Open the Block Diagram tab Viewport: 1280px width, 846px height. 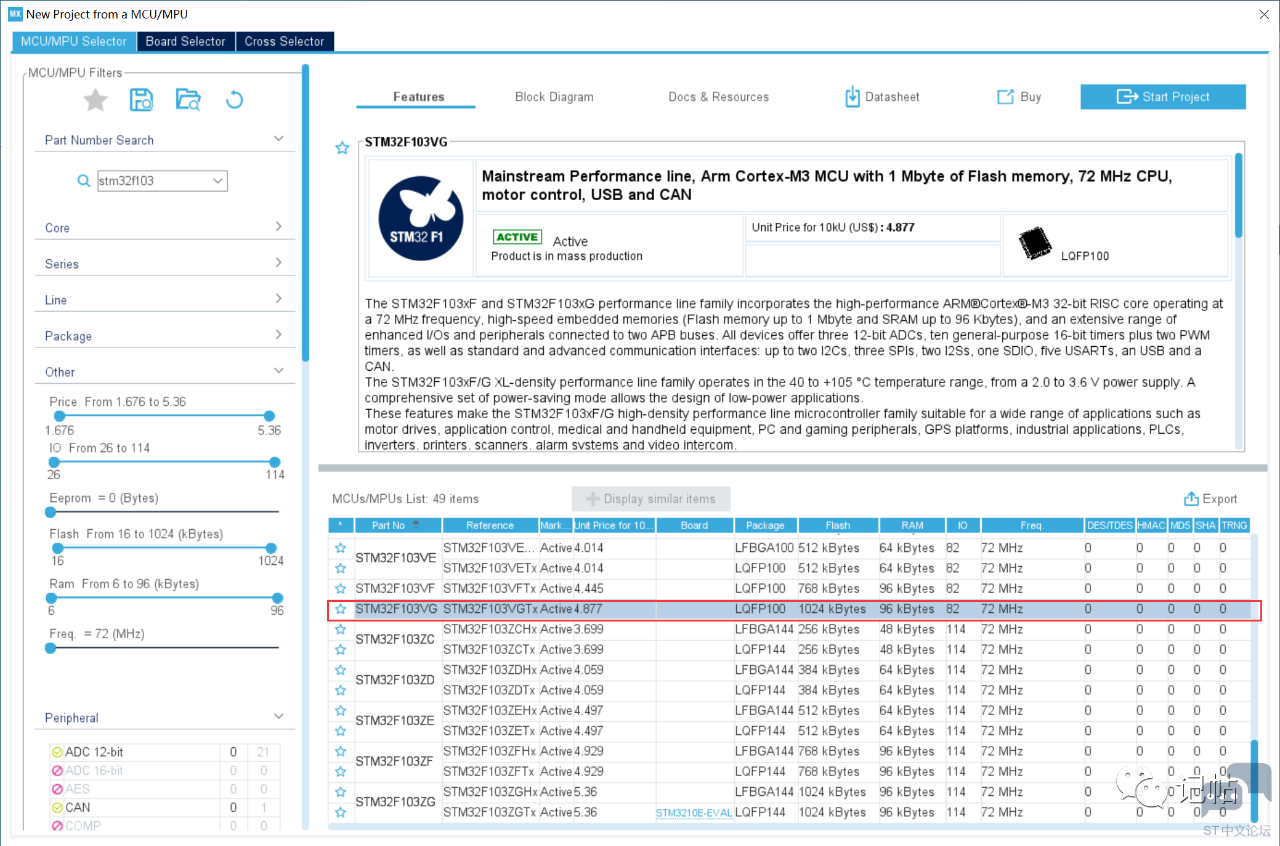554,97
